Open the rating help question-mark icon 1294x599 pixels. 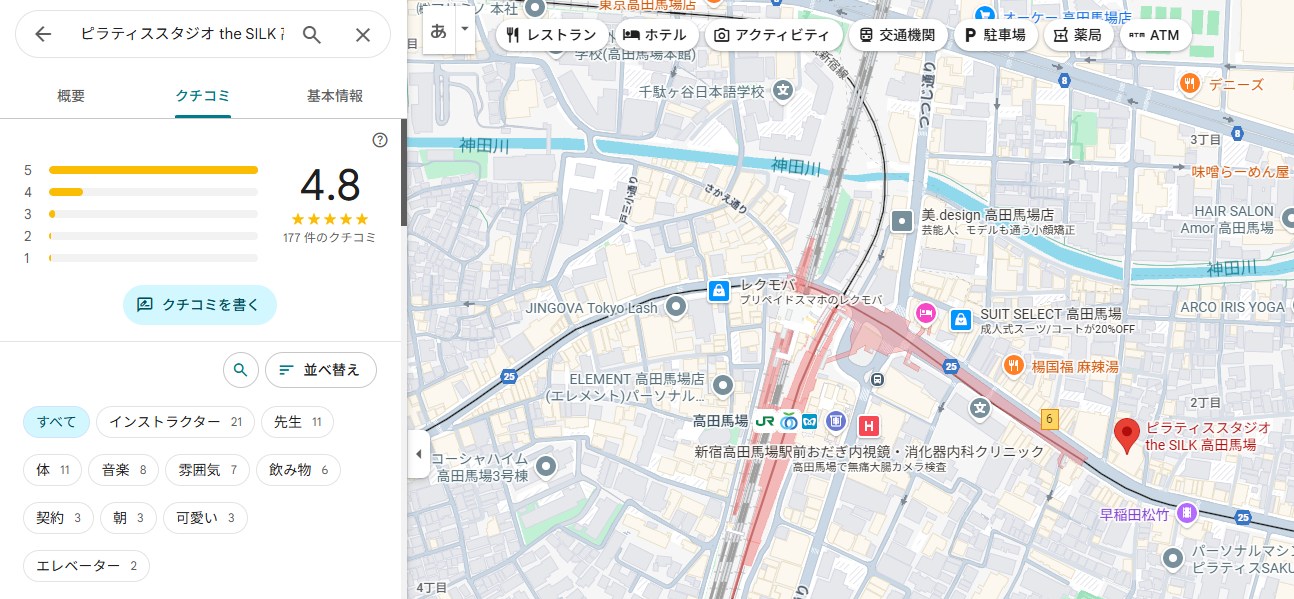[379, 140]
